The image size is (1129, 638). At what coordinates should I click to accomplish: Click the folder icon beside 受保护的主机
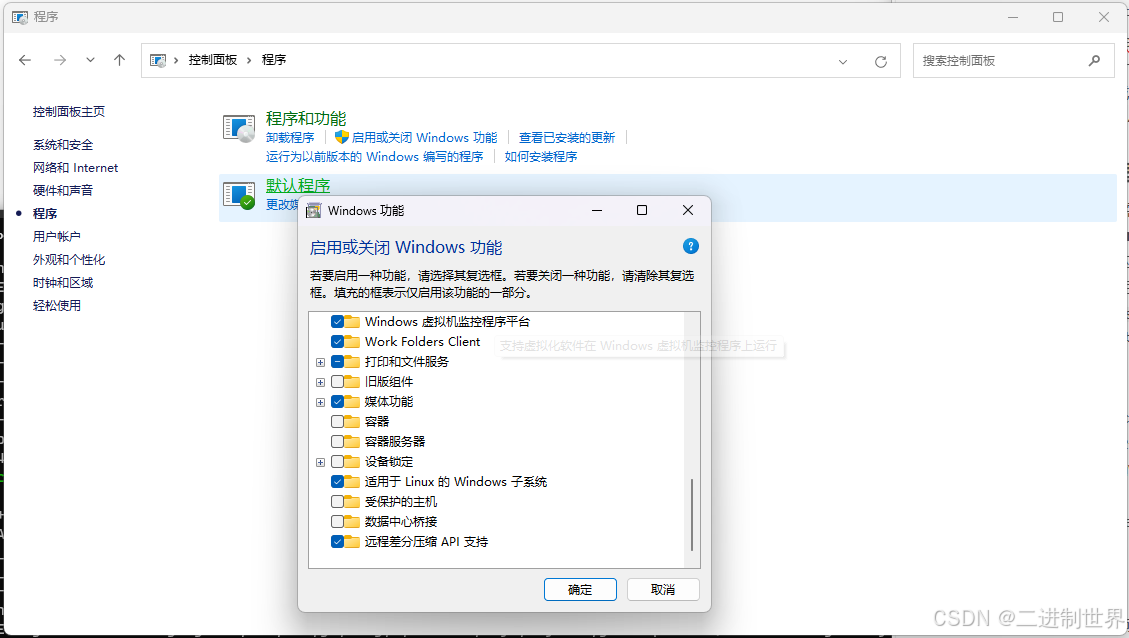pyautogui.click(x=352, y=501)
